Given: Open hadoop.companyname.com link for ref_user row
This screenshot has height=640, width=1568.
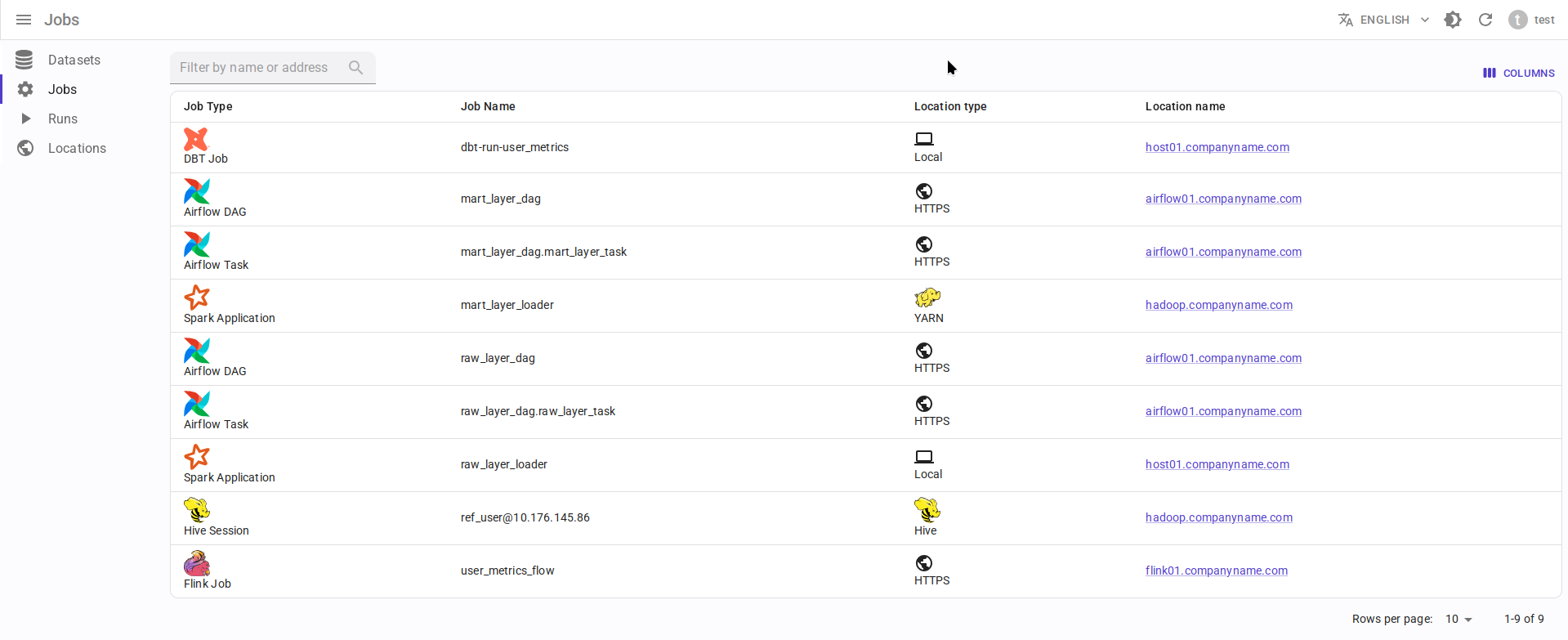Looking at the screenshot, I should point(1218,517).
